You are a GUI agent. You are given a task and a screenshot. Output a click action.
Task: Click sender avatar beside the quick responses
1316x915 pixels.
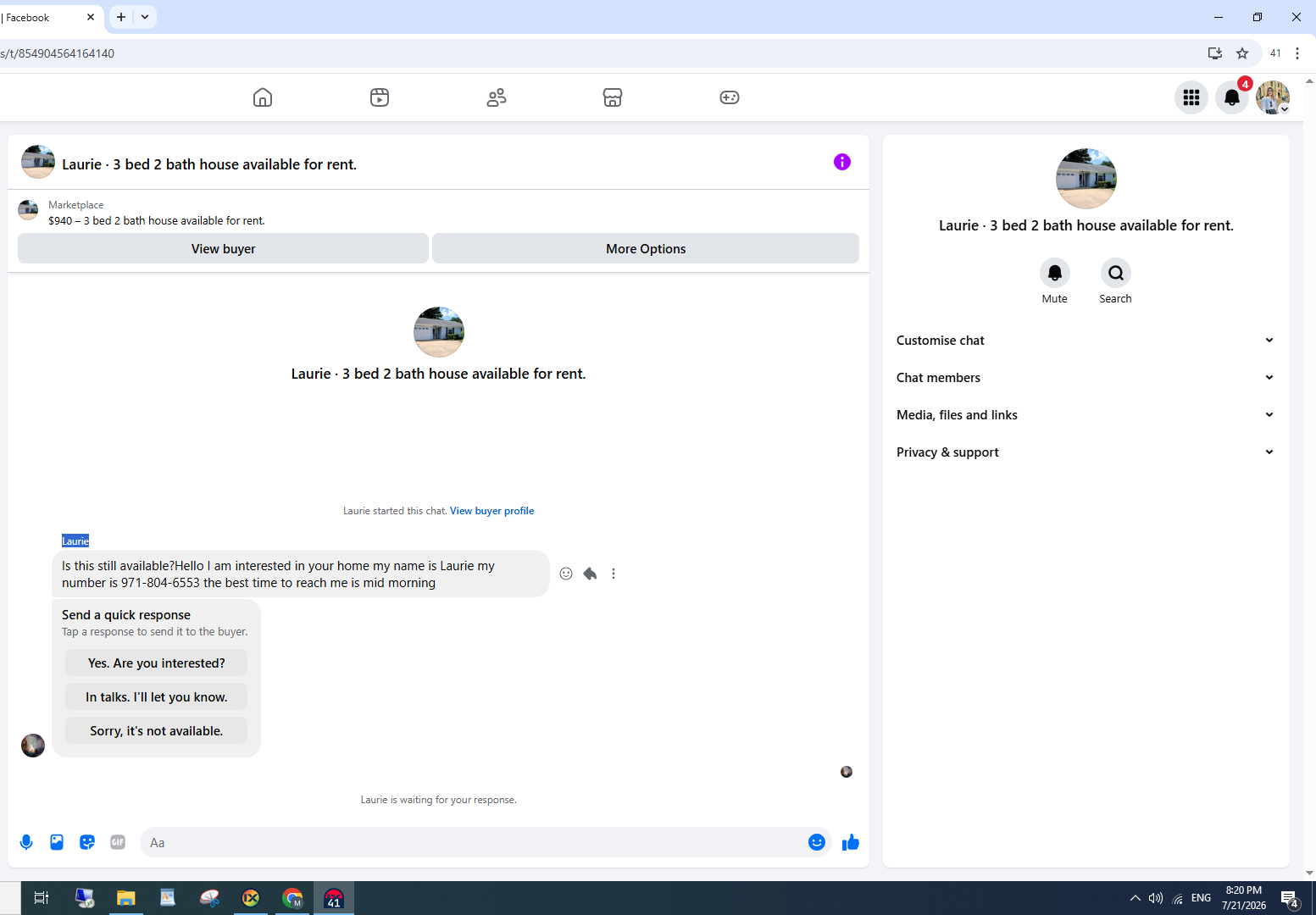point(33,746)
